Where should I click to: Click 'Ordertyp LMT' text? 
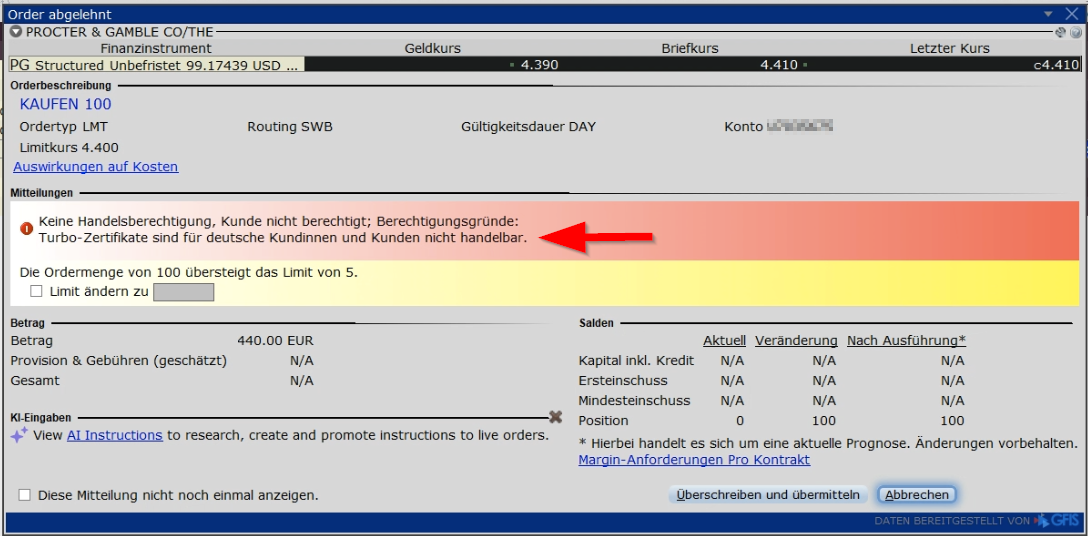pyautogui.click(x=64, y=127)
